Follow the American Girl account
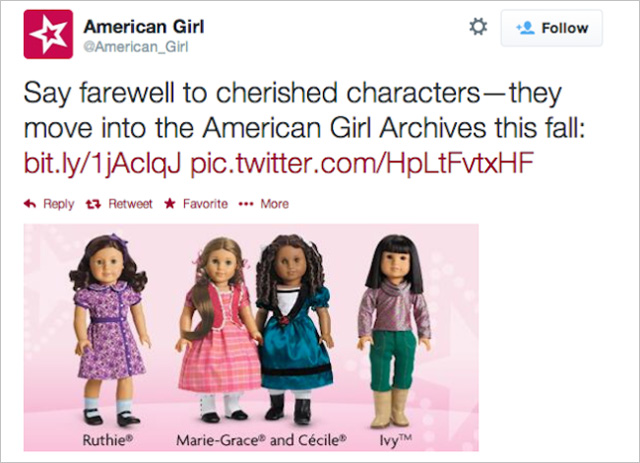Viewport: 640px width, 463px height. 552,28
